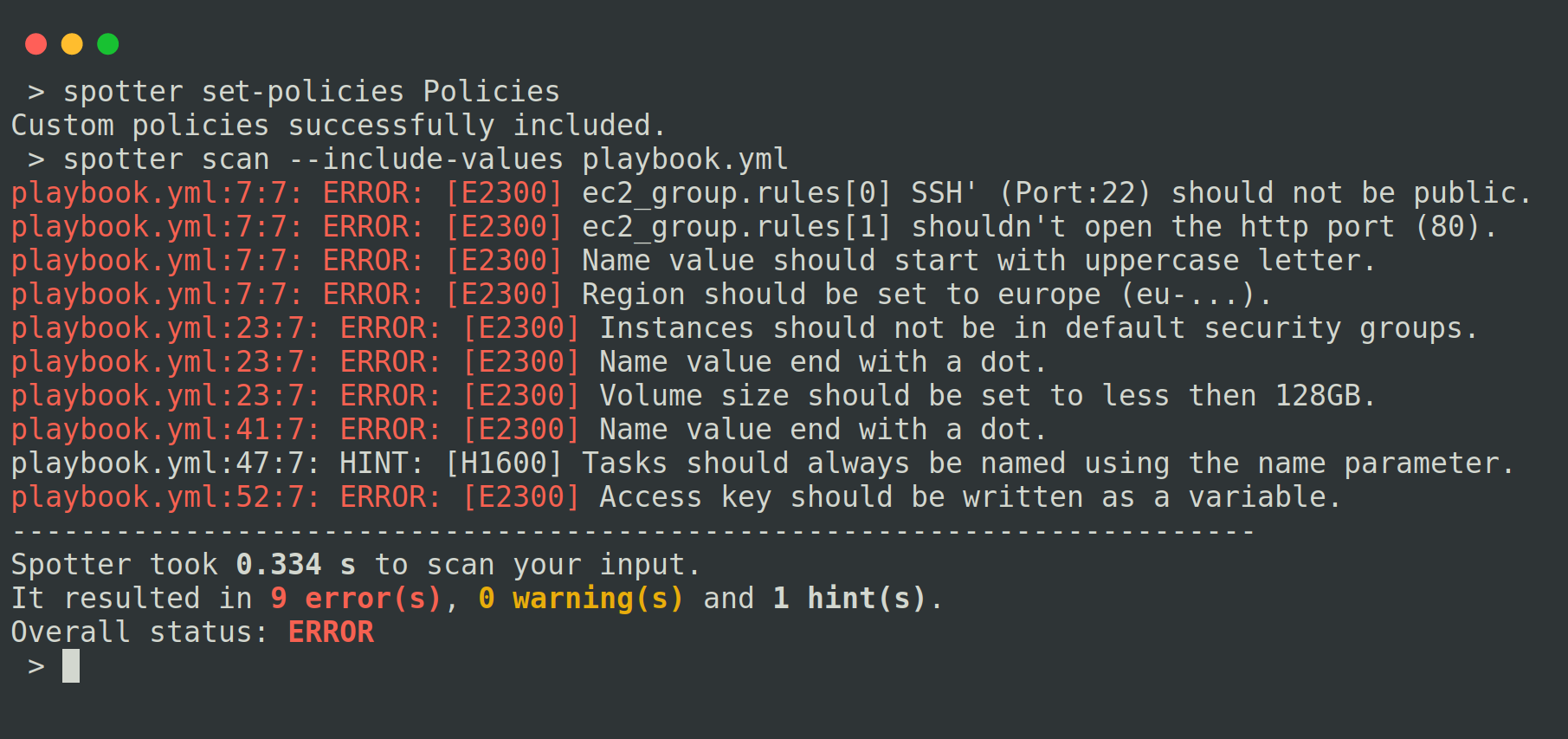Viewport: 1568px width, 739px height.
Task: Open the playbook.yml:52:7 file reference
Action: pyautogui.click(x=165, y=497)
